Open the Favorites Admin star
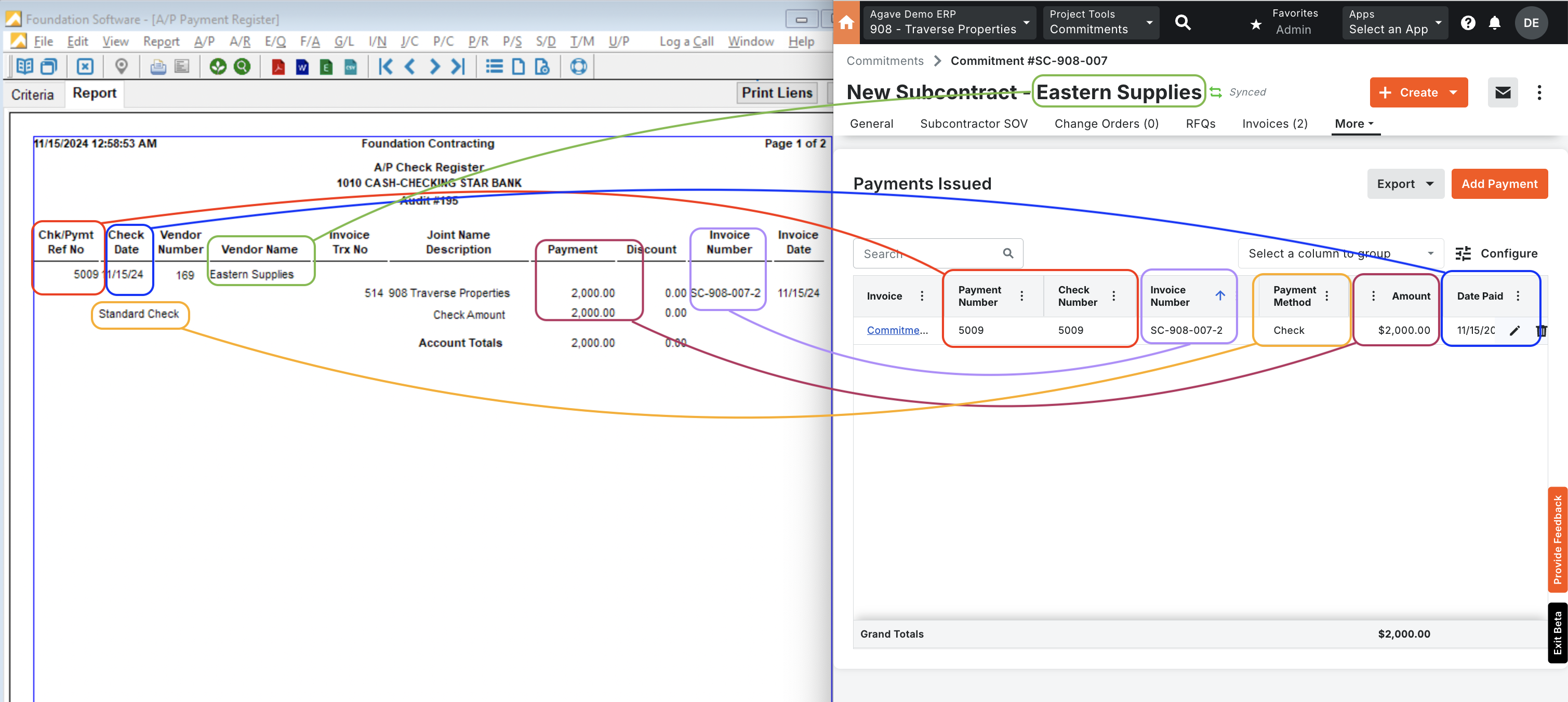 [1255, 24]
